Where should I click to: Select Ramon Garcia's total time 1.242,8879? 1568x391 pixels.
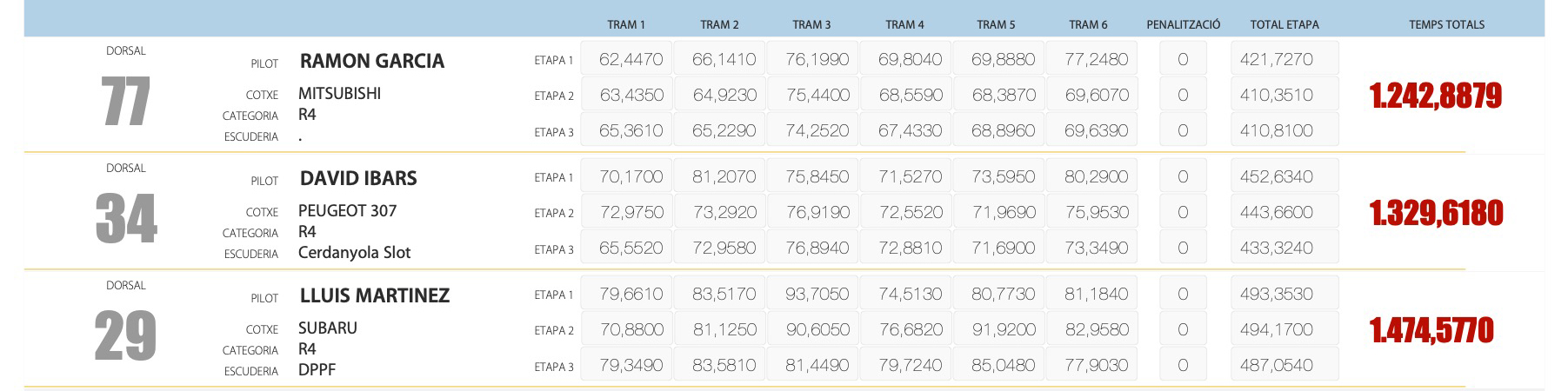click(1435, 96)
